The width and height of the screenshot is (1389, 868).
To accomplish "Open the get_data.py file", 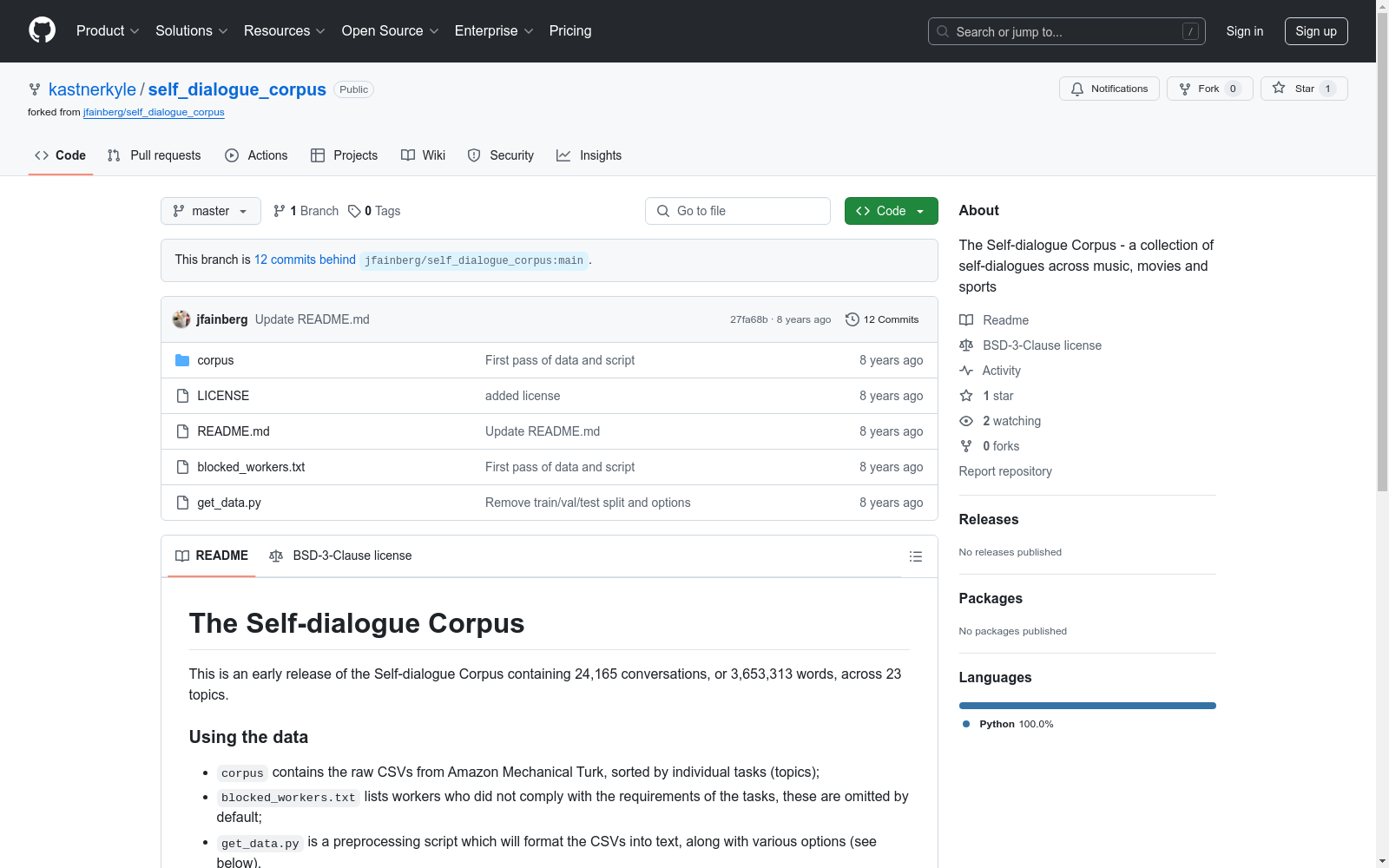I will click(229, 503).
